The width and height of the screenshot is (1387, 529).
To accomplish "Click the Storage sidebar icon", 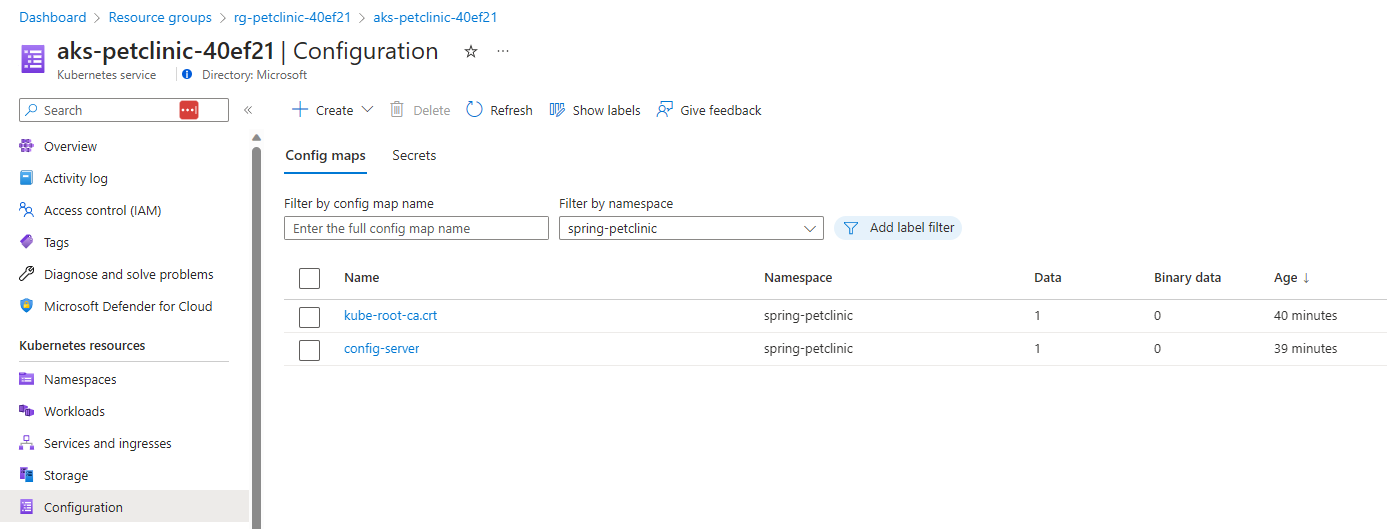I will click(27, 475).
